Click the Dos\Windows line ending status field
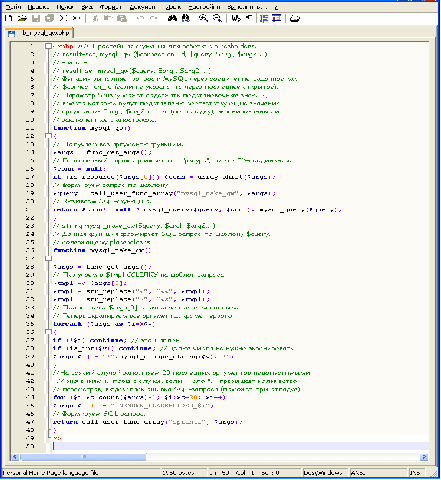The image size is (441, 480). 325,473
